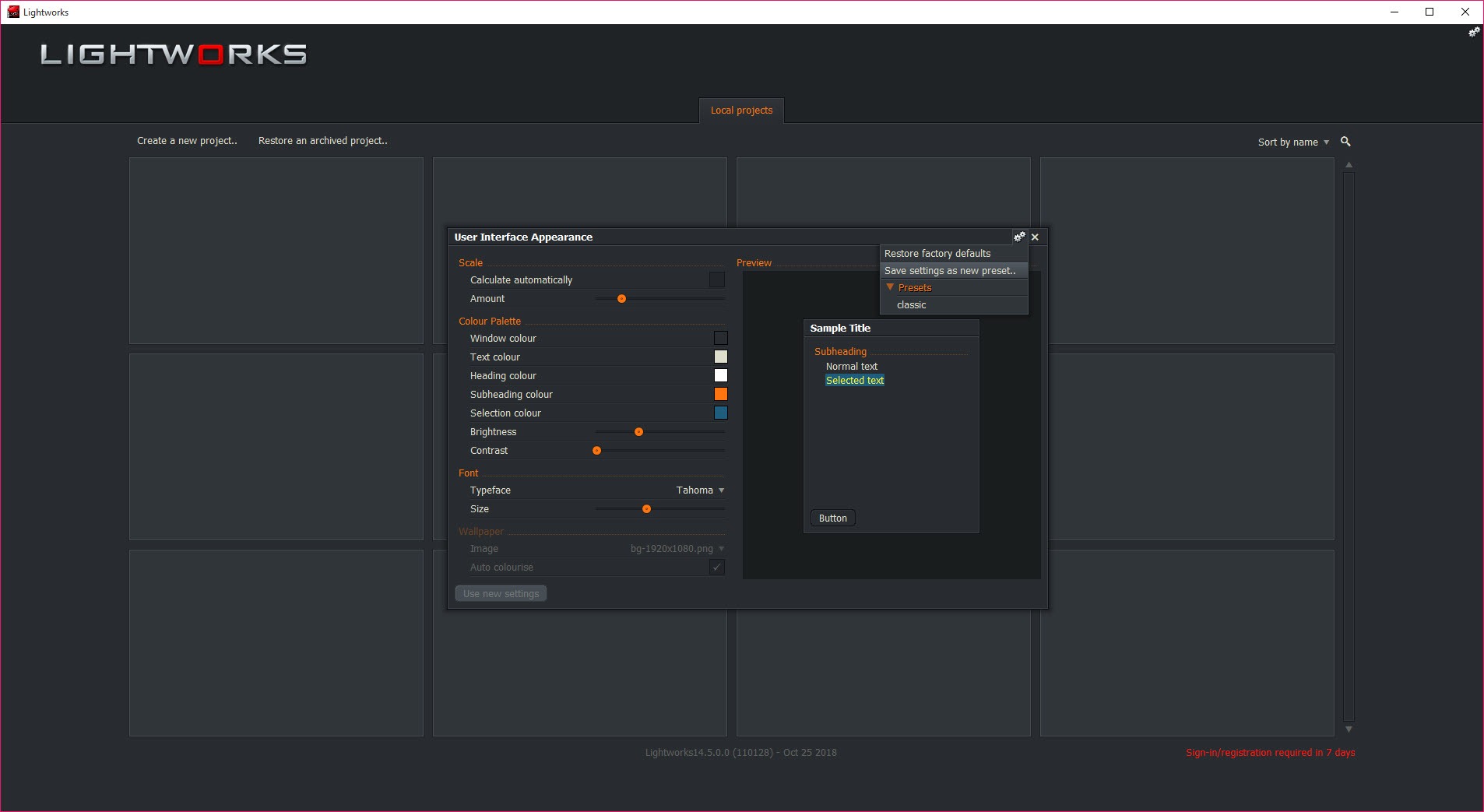Viewport: 1484px width, 812px height.
Task: Click the Lightworks version text at bottom
Action: pos(740,752)
